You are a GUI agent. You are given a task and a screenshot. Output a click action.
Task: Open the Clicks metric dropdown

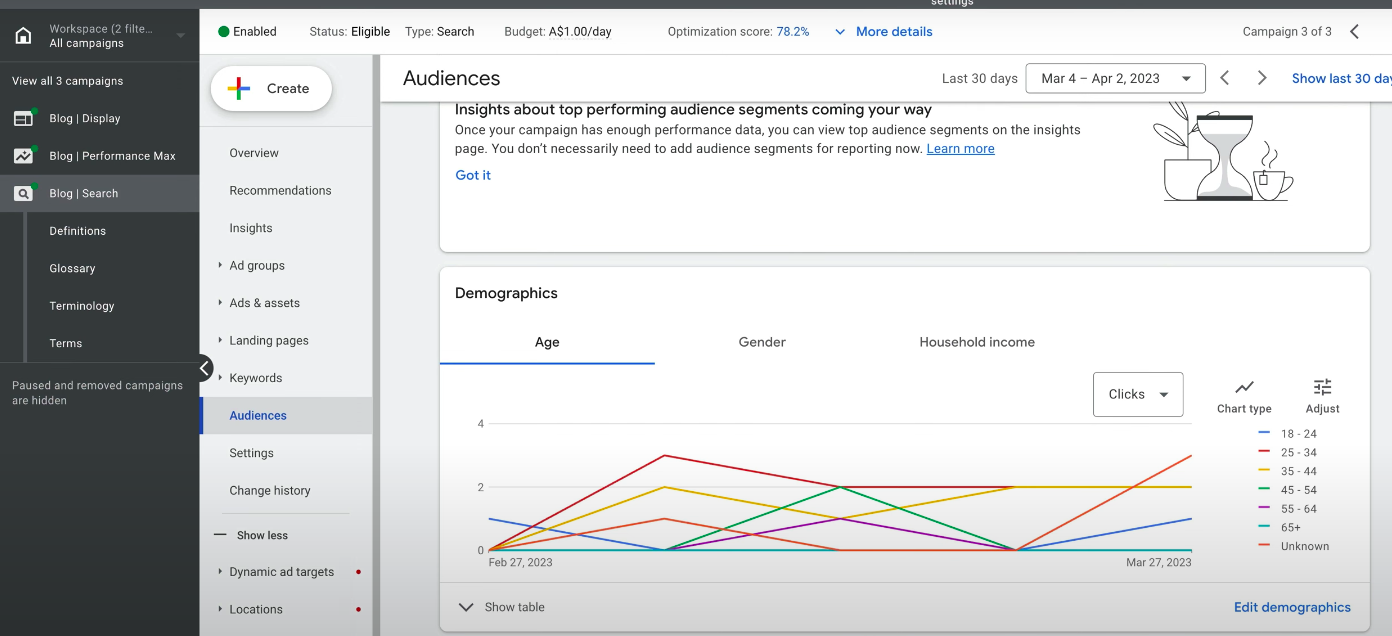click(1138, 394)
